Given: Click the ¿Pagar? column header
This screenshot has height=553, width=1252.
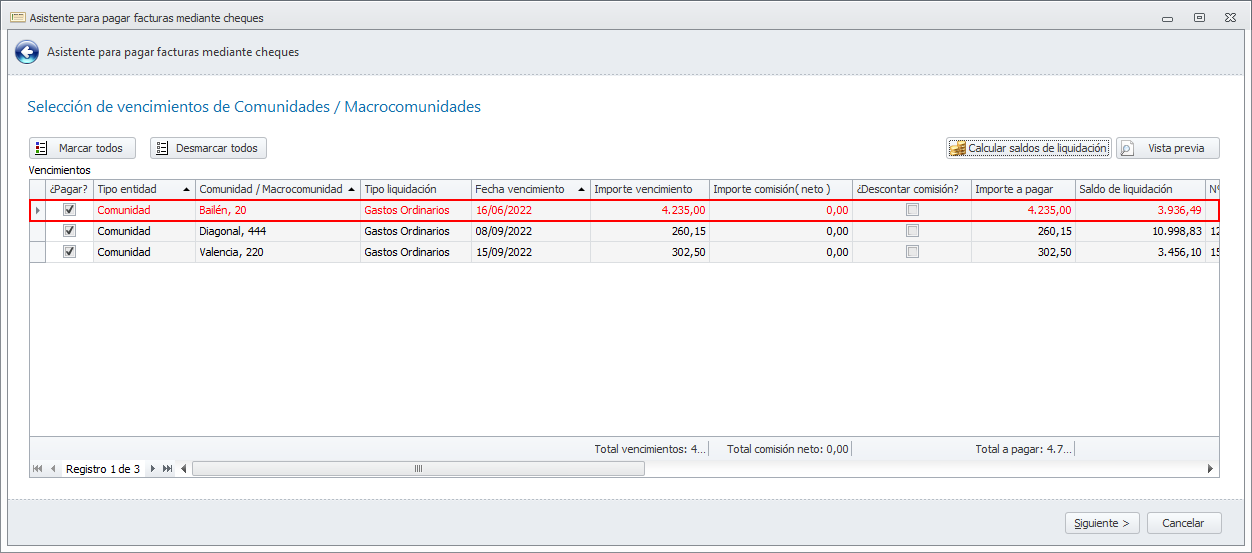Looking at the screenshot, I should point(69,189).
